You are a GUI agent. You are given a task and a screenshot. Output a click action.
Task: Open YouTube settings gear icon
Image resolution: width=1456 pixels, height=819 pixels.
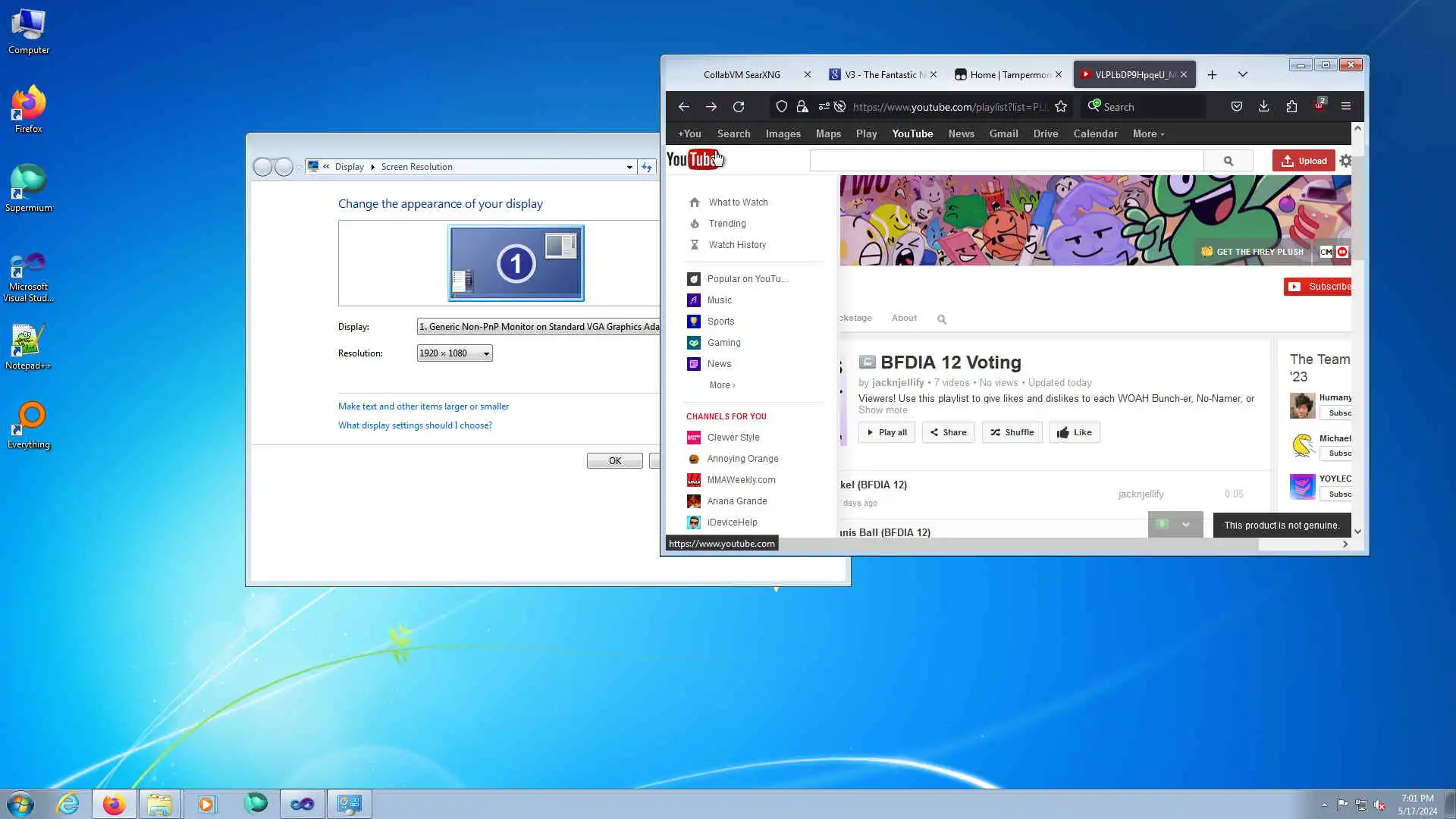[1345, 161]
